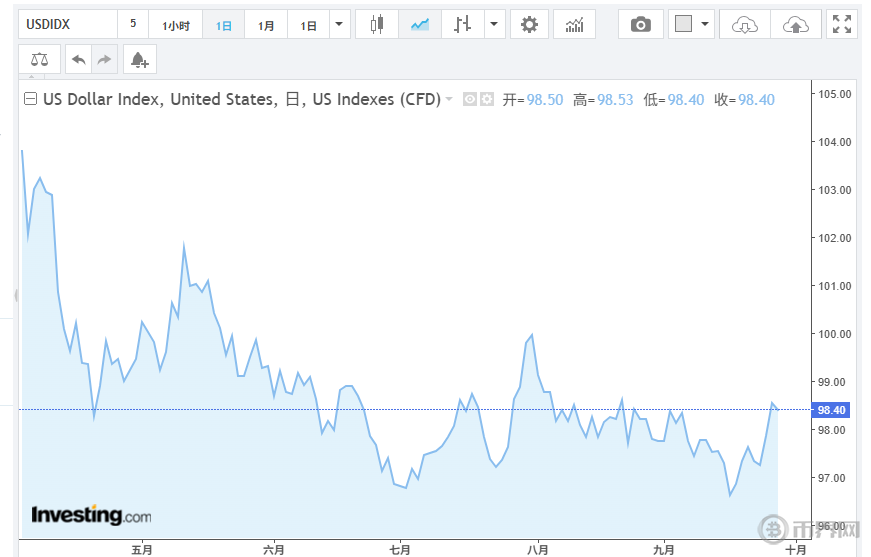Select the candlestick chart style icon

(x=376, y=25)
